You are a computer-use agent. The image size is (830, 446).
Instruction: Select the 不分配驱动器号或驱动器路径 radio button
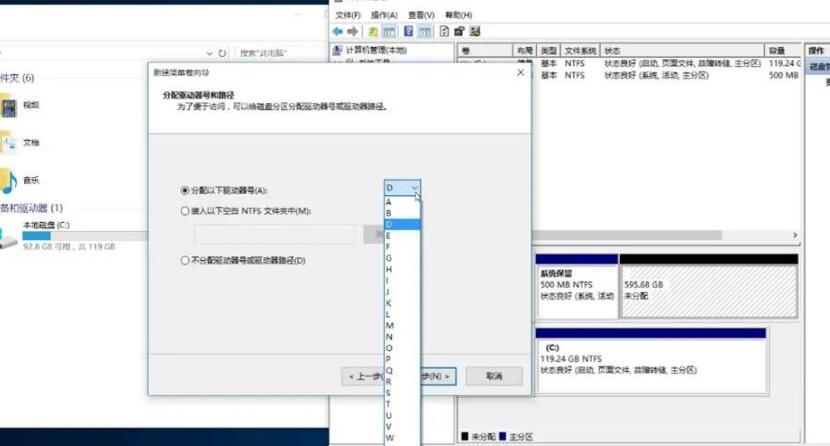point(185,260)
